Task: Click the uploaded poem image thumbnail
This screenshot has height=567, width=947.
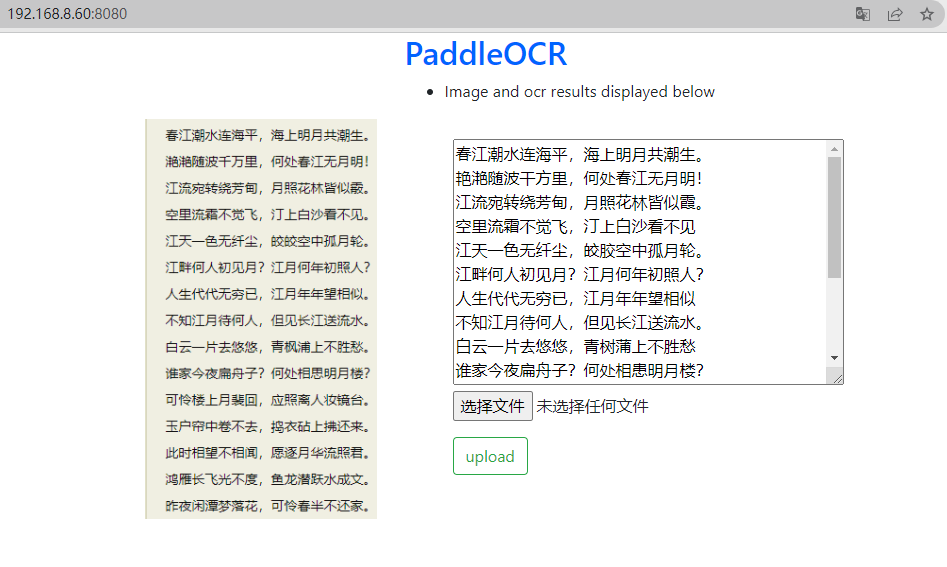Action: tap(261, 319)
